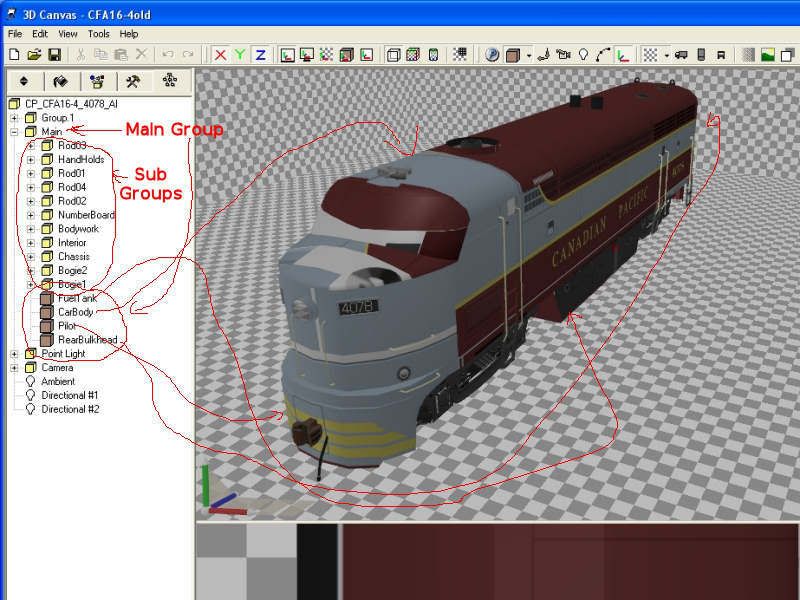Screen dimensions: 800x600
Task: Expand the Bodywork subgroup
Action: (x=30, y=229)
